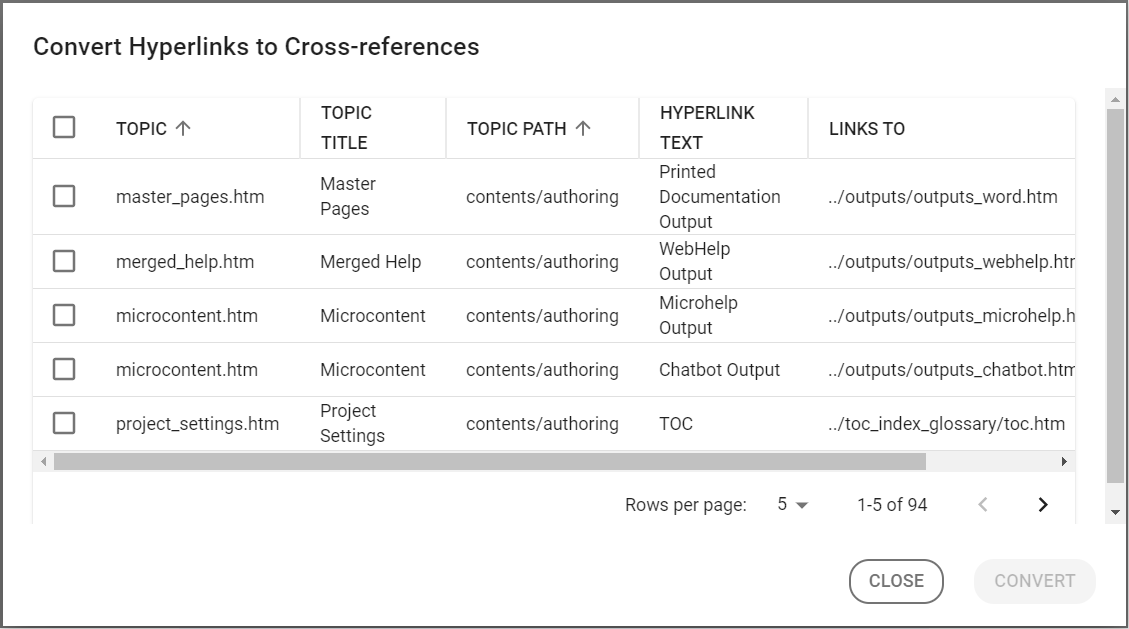The width and height of the screenshot is (1129, 629).
Task: Select the merged_help.htm row checkbox
Action: [64, 261]
